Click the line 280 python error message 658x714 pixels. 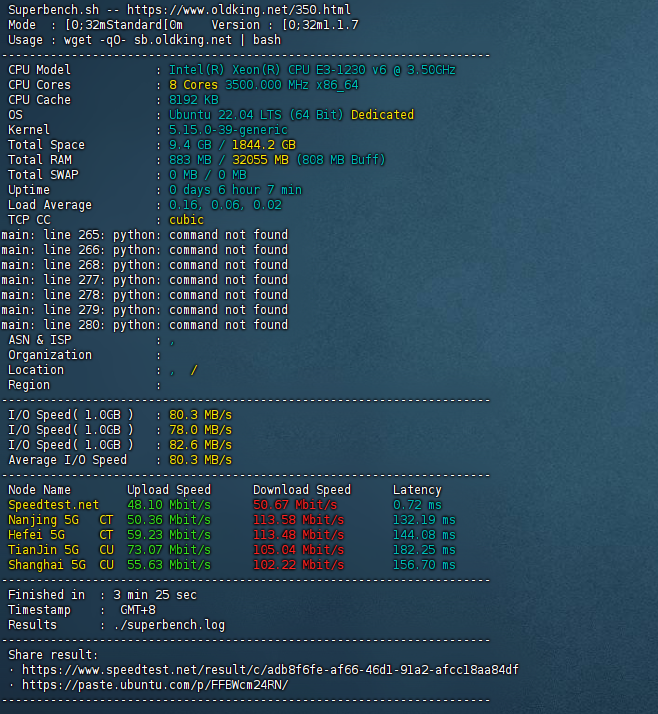tap(144, 325)
